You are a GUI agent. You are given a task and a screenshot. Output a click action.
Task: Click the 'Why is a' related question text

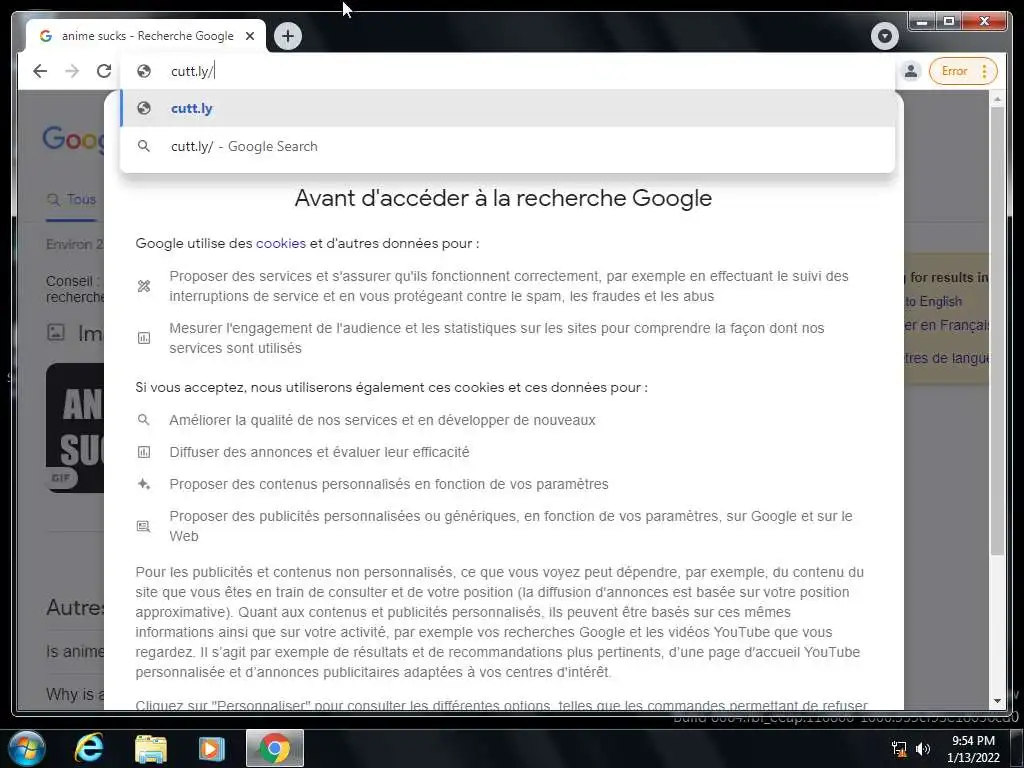coord(74,694)
